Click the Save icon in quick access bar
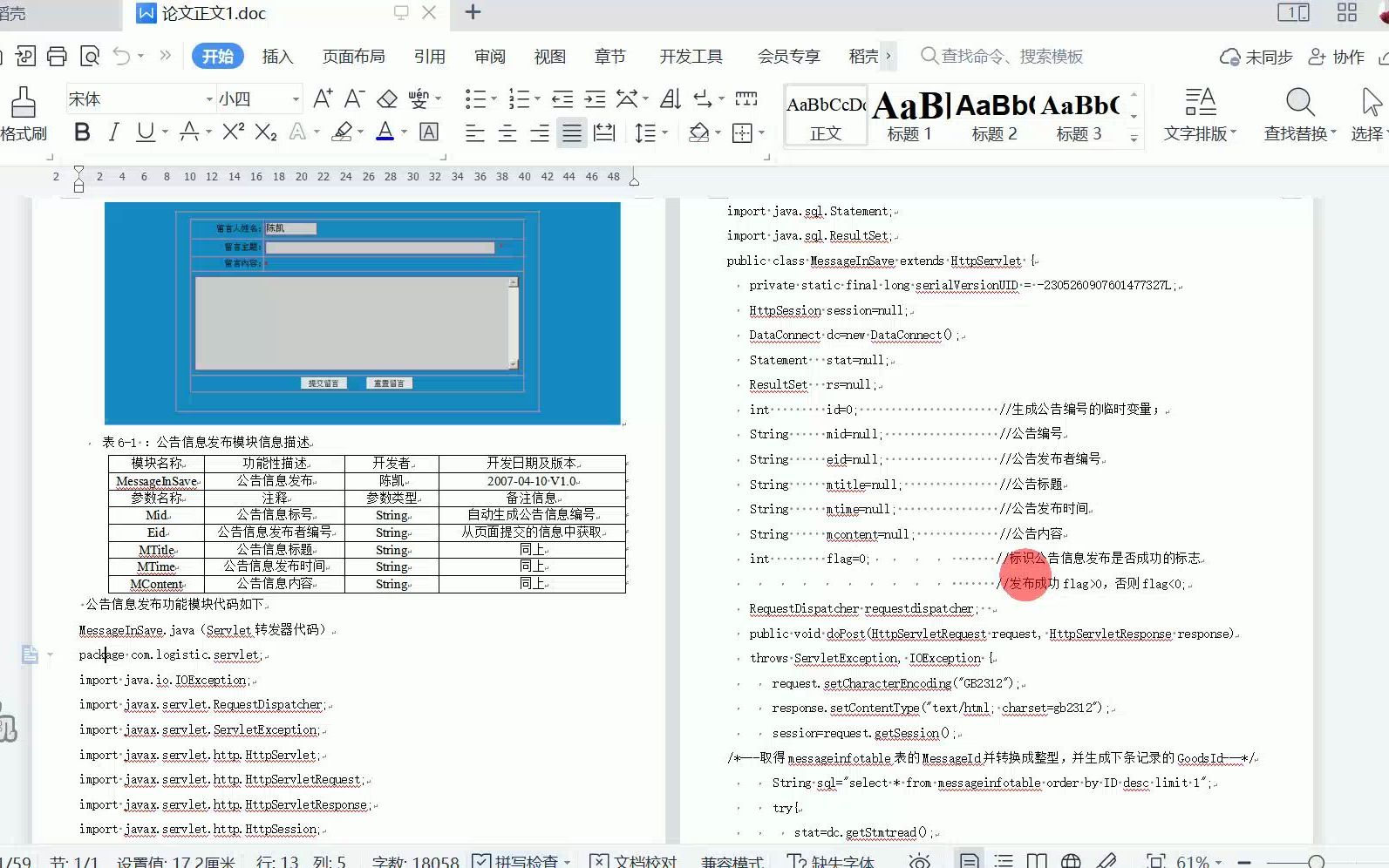 pyautogui.click(x=25, y=57)
